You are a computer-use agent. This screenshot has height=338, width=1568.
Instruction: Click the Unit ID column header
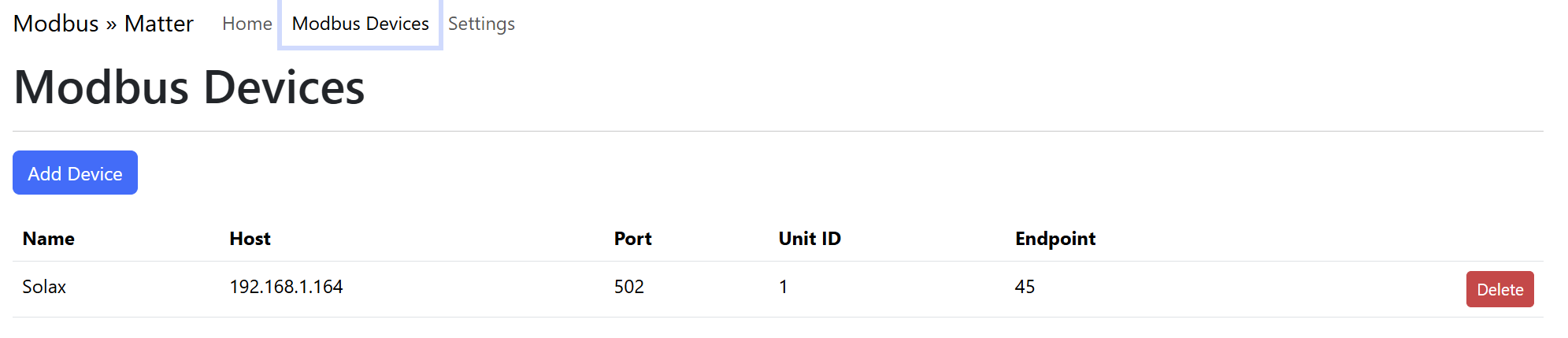810,239
